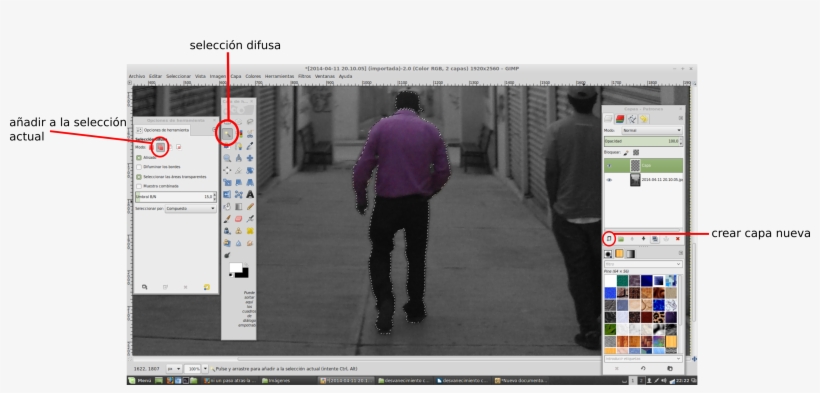Click the white foreground color swatch
The image size is (820, 393).
tap(235, 267)
